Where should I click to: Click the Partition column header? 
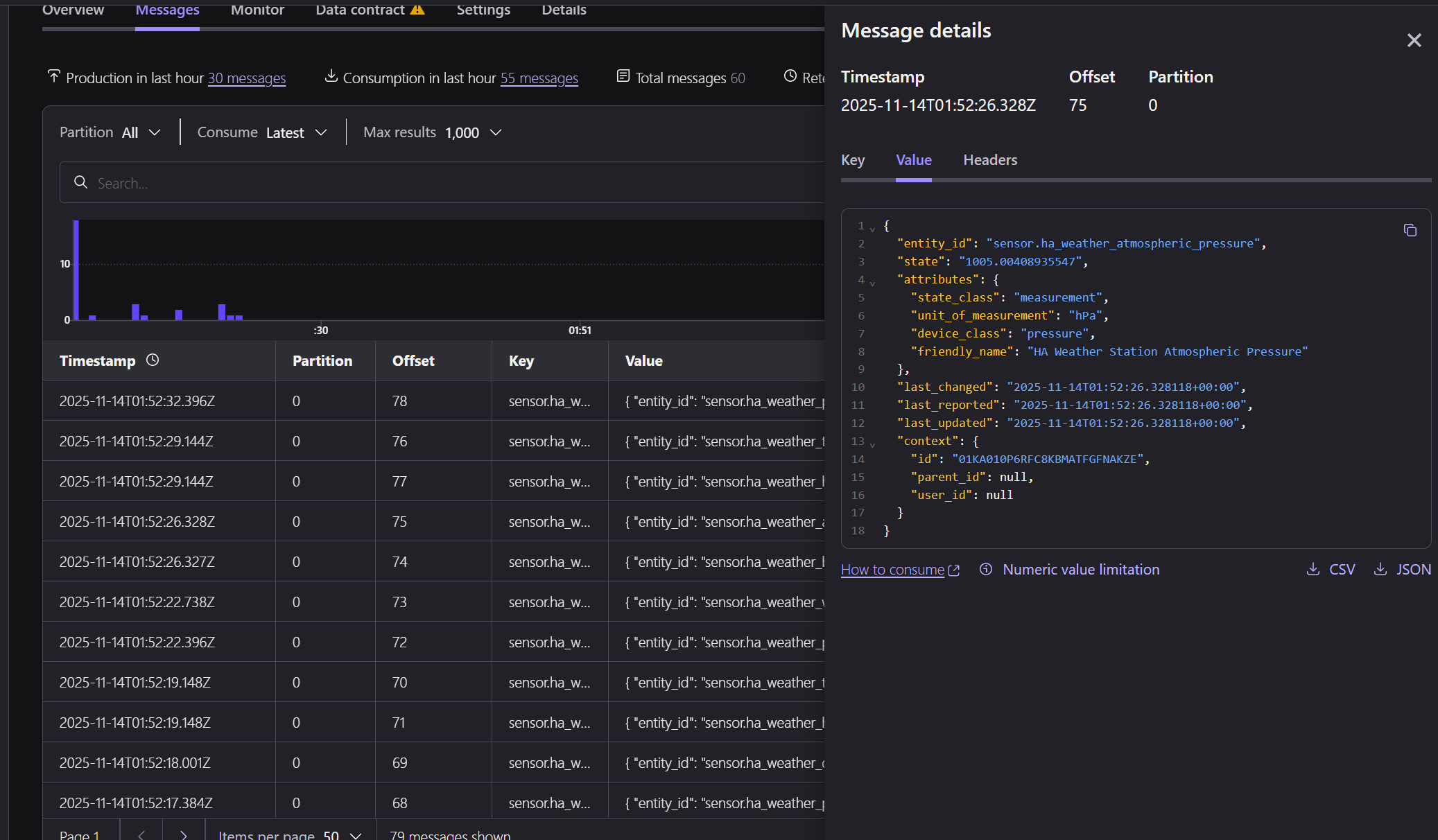[322, 360]
